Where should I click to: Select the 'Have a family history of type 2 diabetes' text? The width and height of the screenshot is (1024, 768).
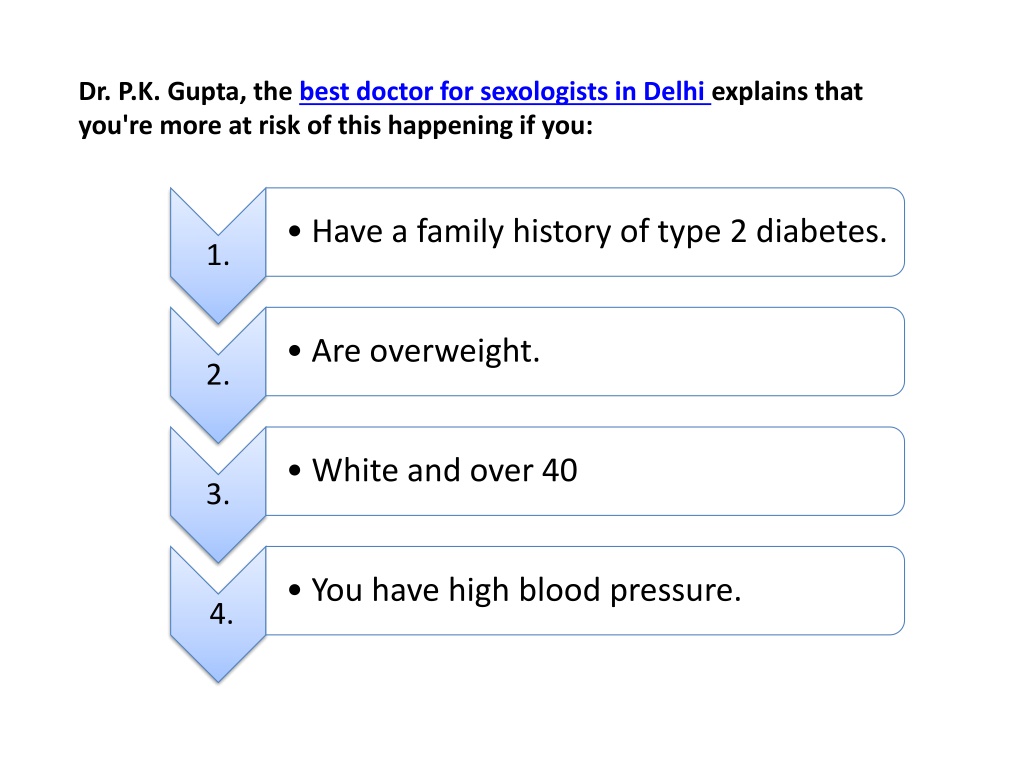tap(600, 232)
